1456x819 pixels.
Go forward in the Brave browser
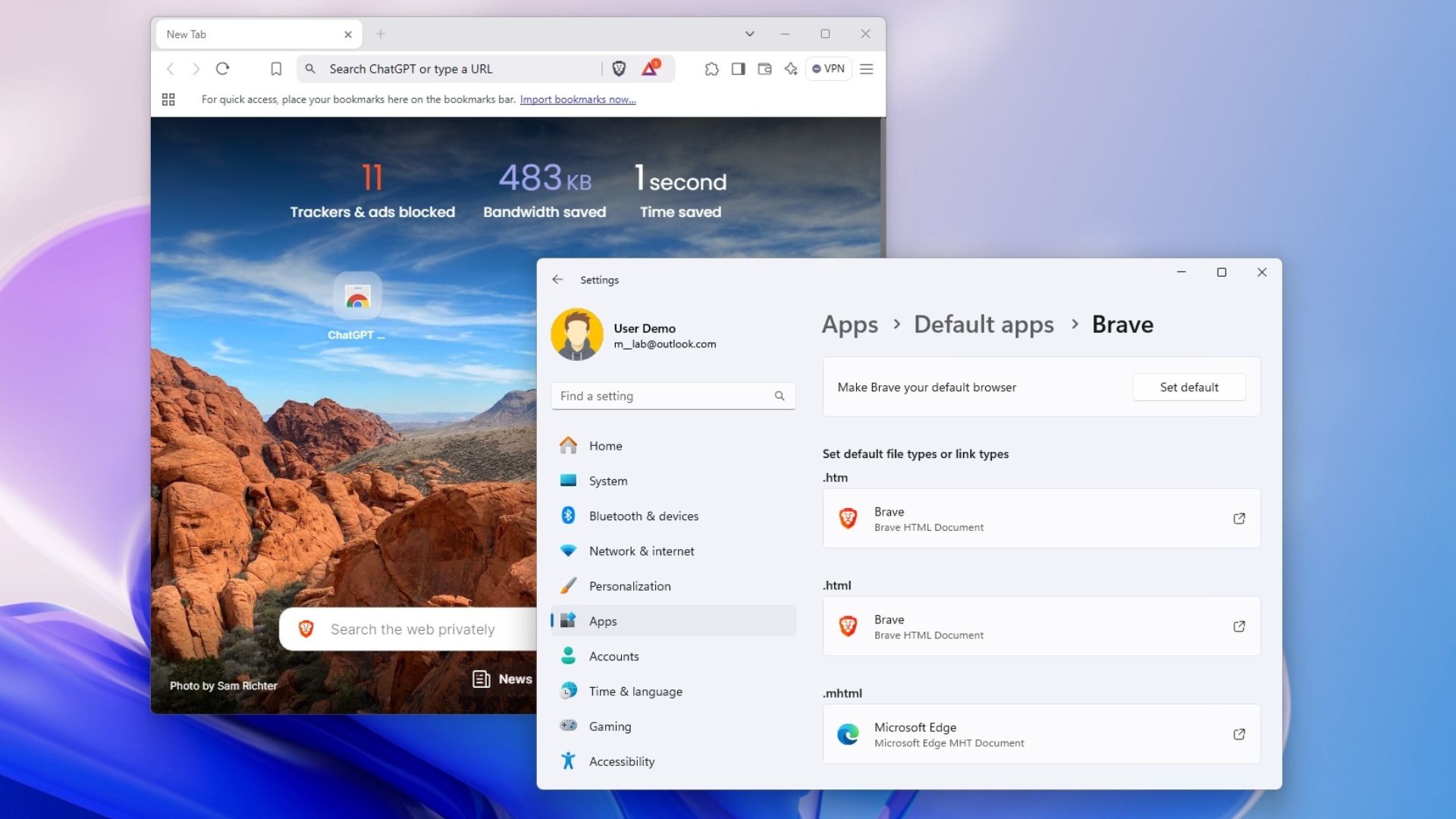196,69
